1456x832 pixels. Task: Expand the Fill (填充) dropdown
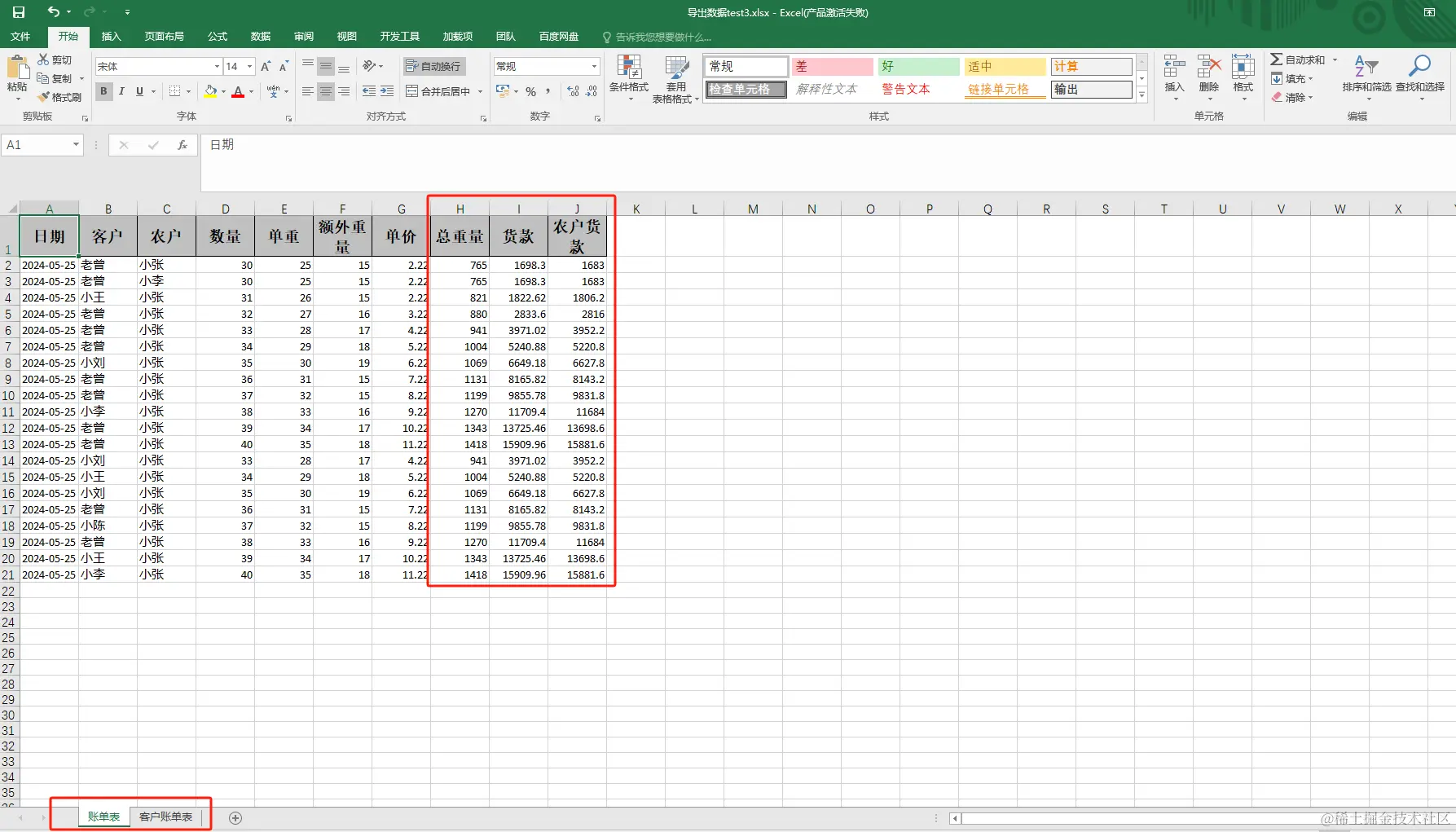(1310, 79)
